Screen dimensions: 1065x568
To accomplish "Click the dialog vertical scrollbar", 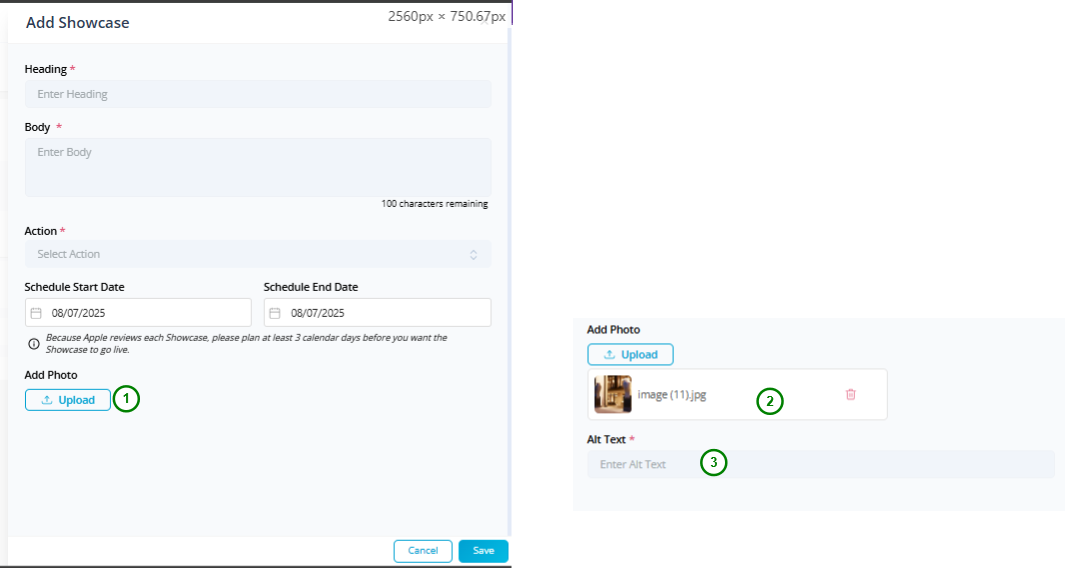I will point(509,282).
